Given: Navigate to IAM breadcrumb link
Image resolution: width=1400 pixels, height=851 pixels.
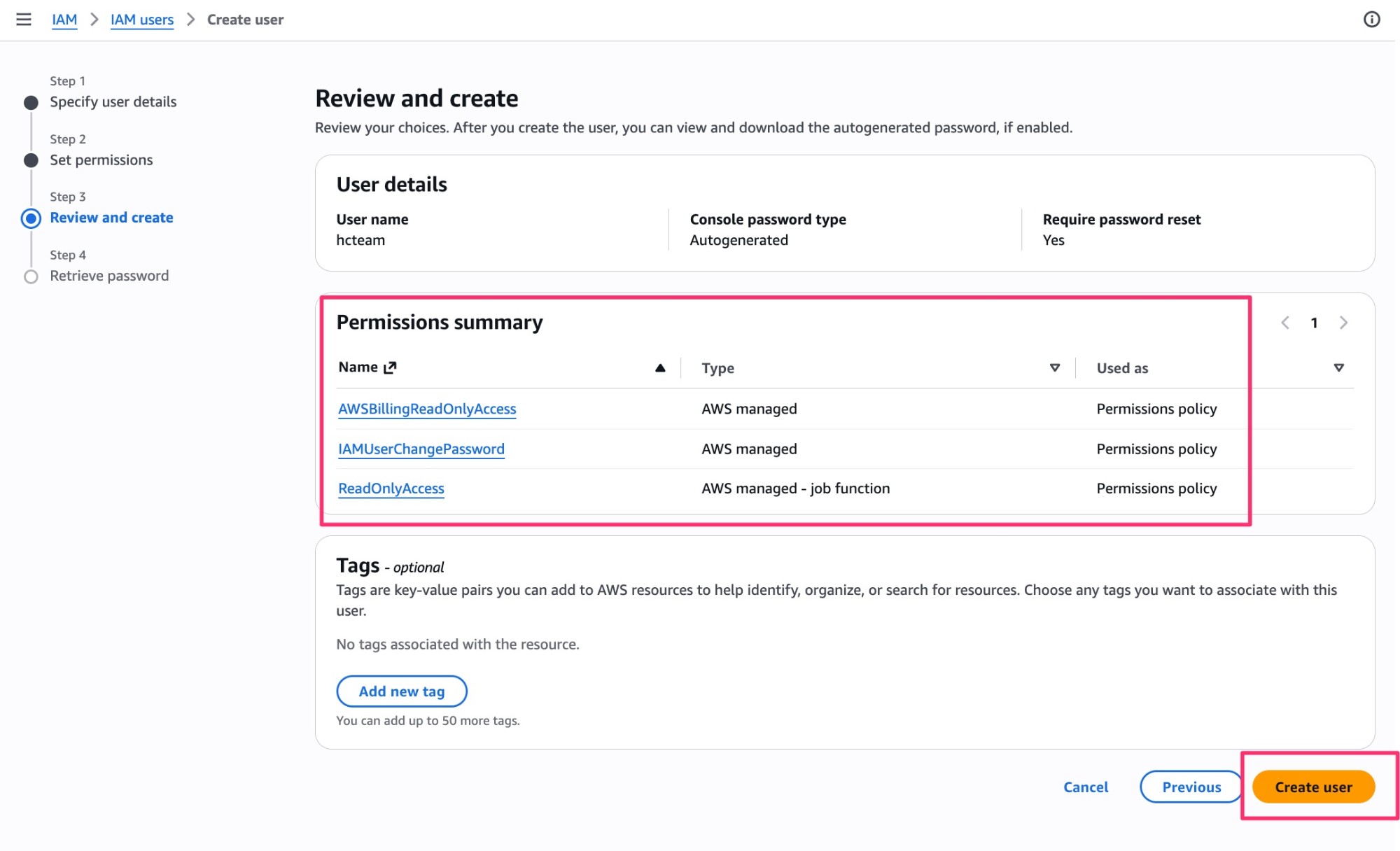Looking at the screenshot, I should point(64,20).
